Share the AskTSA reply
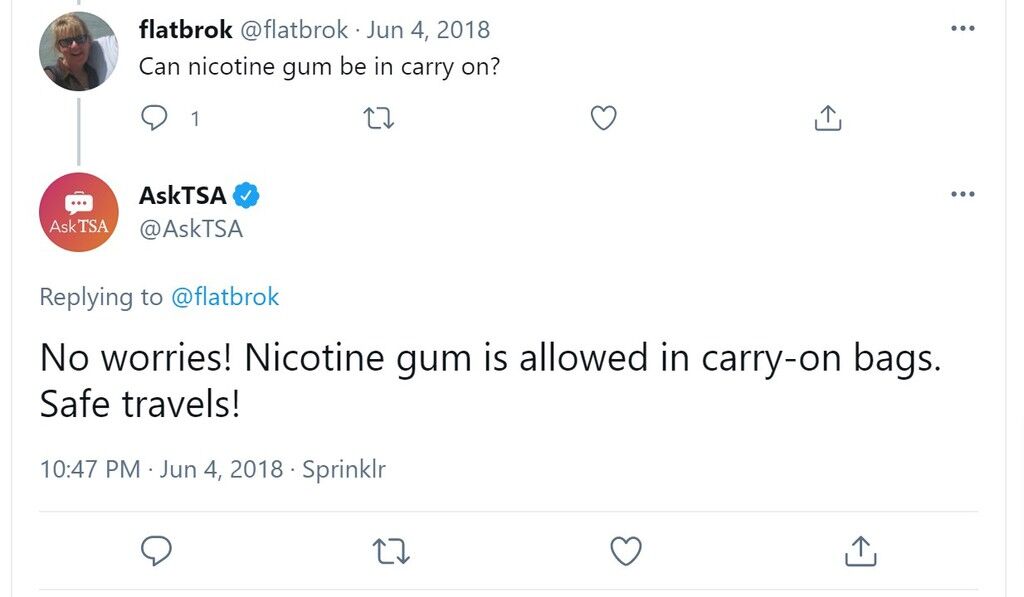This screenshot has height=597, width=1024. coord(861,551)
